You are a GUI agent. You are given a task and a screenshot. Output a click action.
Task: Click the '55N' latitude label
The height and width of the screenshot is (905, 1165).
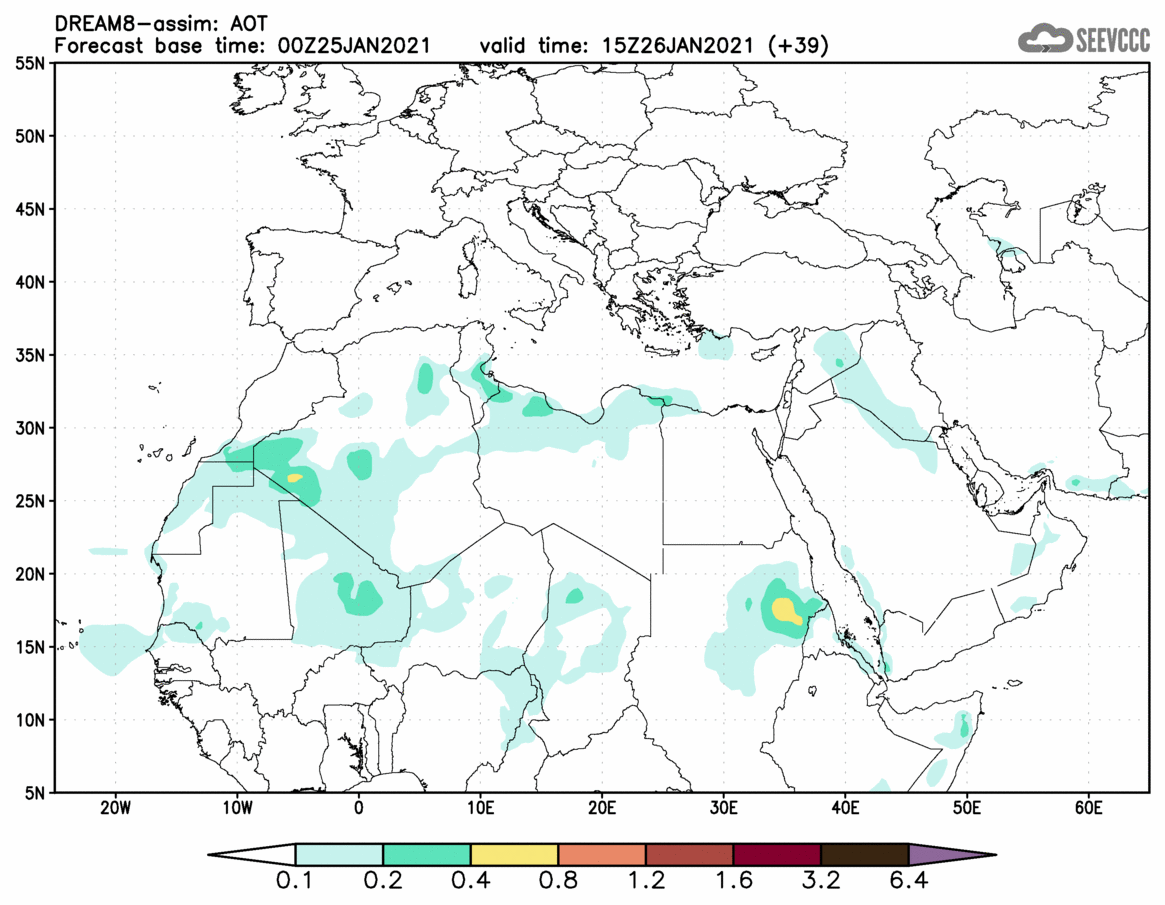click(x=30, y=63)
